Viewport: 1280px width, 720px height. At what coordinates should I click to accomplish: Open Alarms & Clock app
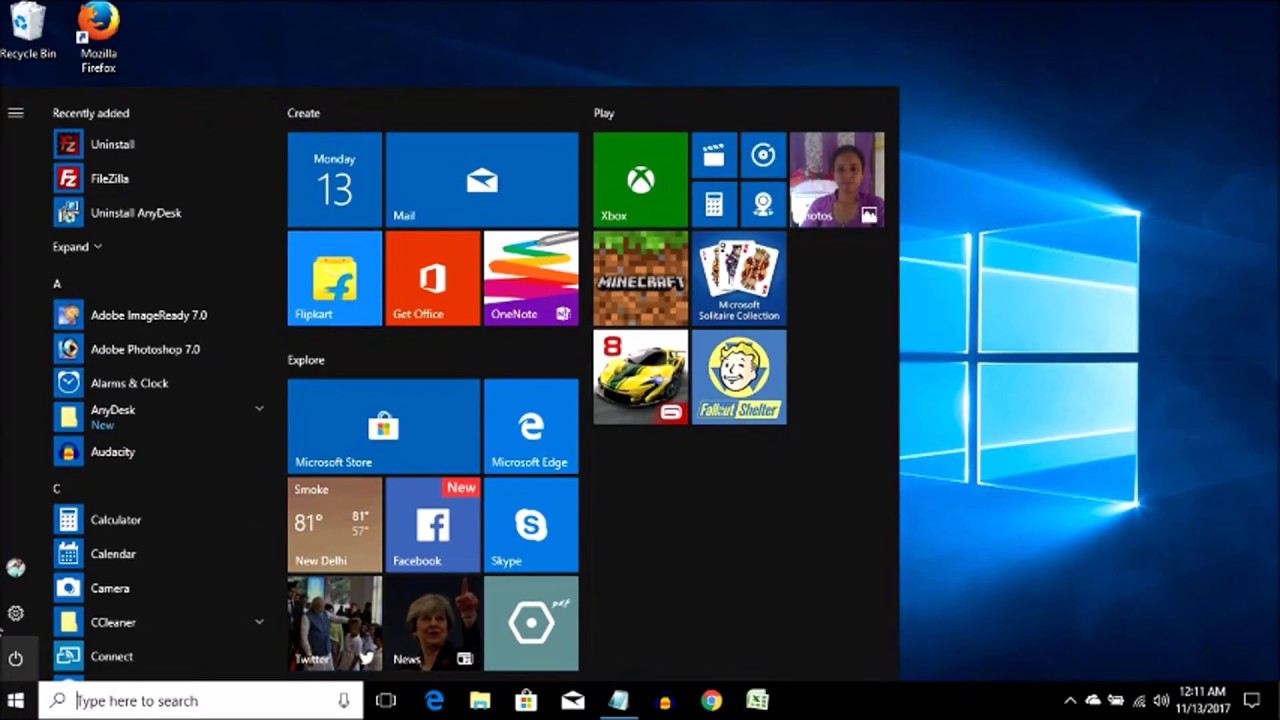(160, 383)
